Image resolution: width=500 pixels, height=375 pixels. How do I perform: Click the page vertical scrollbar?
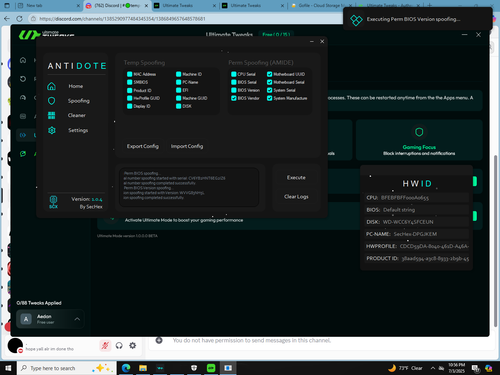coord(496,240)
